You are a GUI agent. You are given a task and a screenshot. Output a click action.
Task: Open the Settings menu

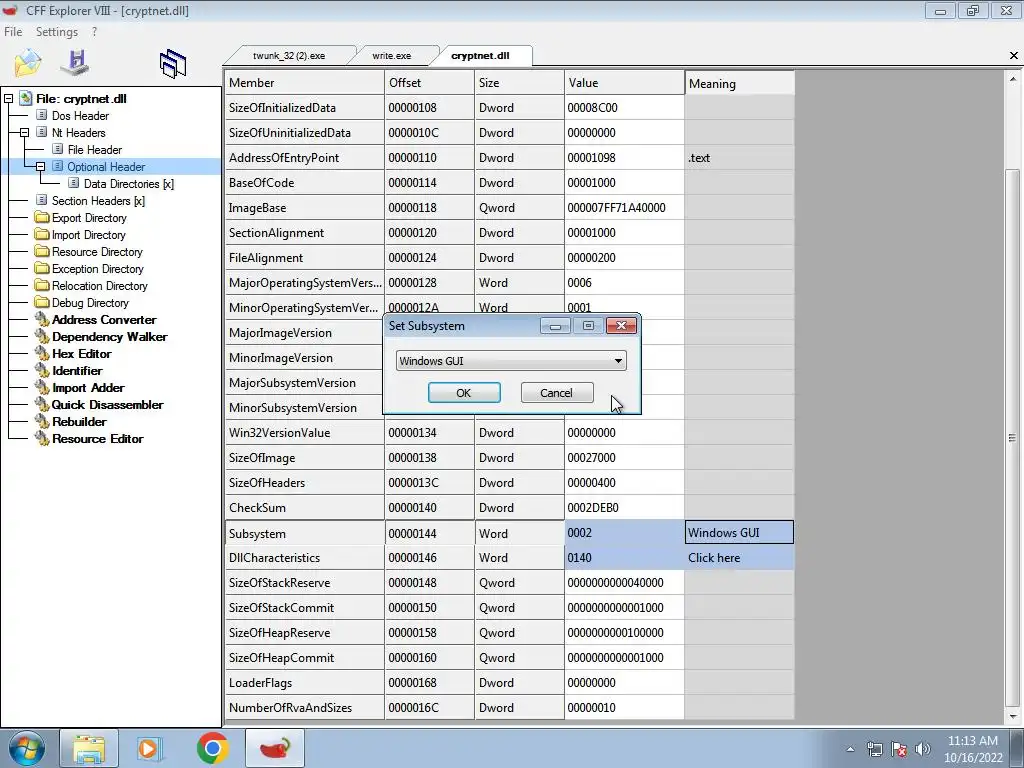point(56,31)
